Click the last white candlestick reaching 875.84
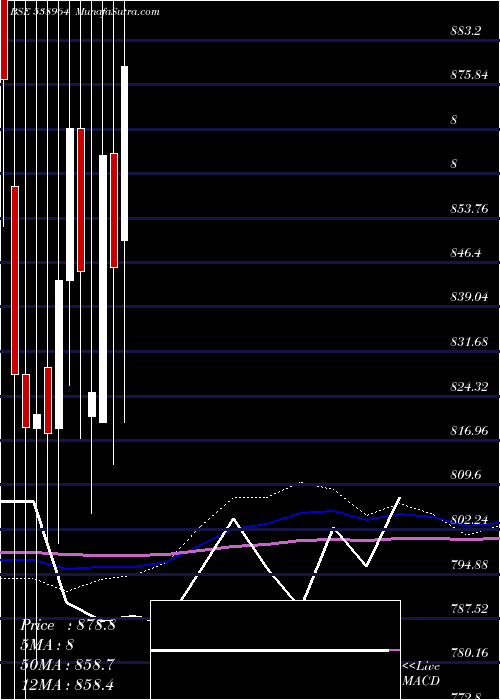 click(x=124, y=154)
